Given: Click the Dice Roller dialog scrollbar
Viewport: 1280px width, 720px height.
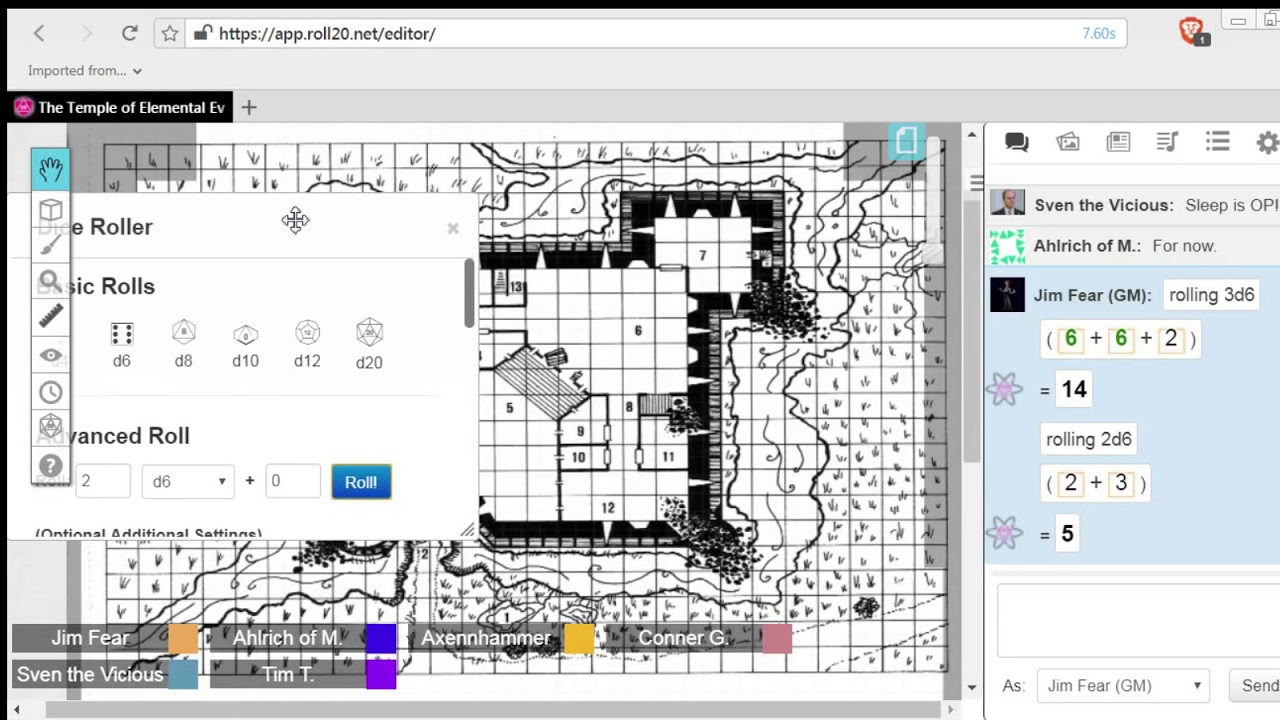Looking at the screenshot, I should click(469, 293).
